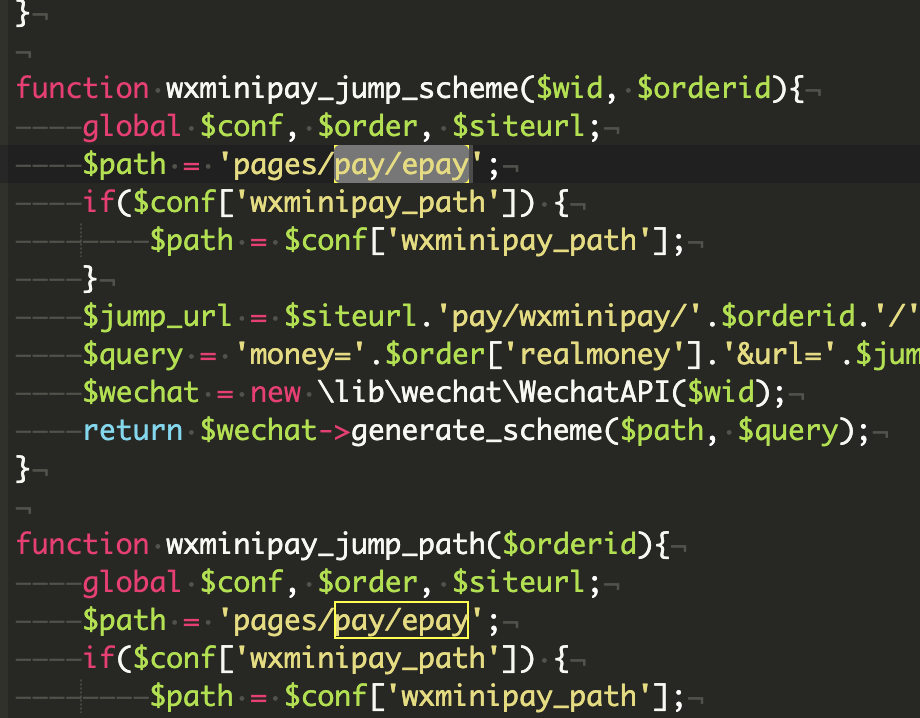Click $wid parameter in wxminipay_jump_scheme signature
This screenshot has height=718, width=920.
point(569,88)
